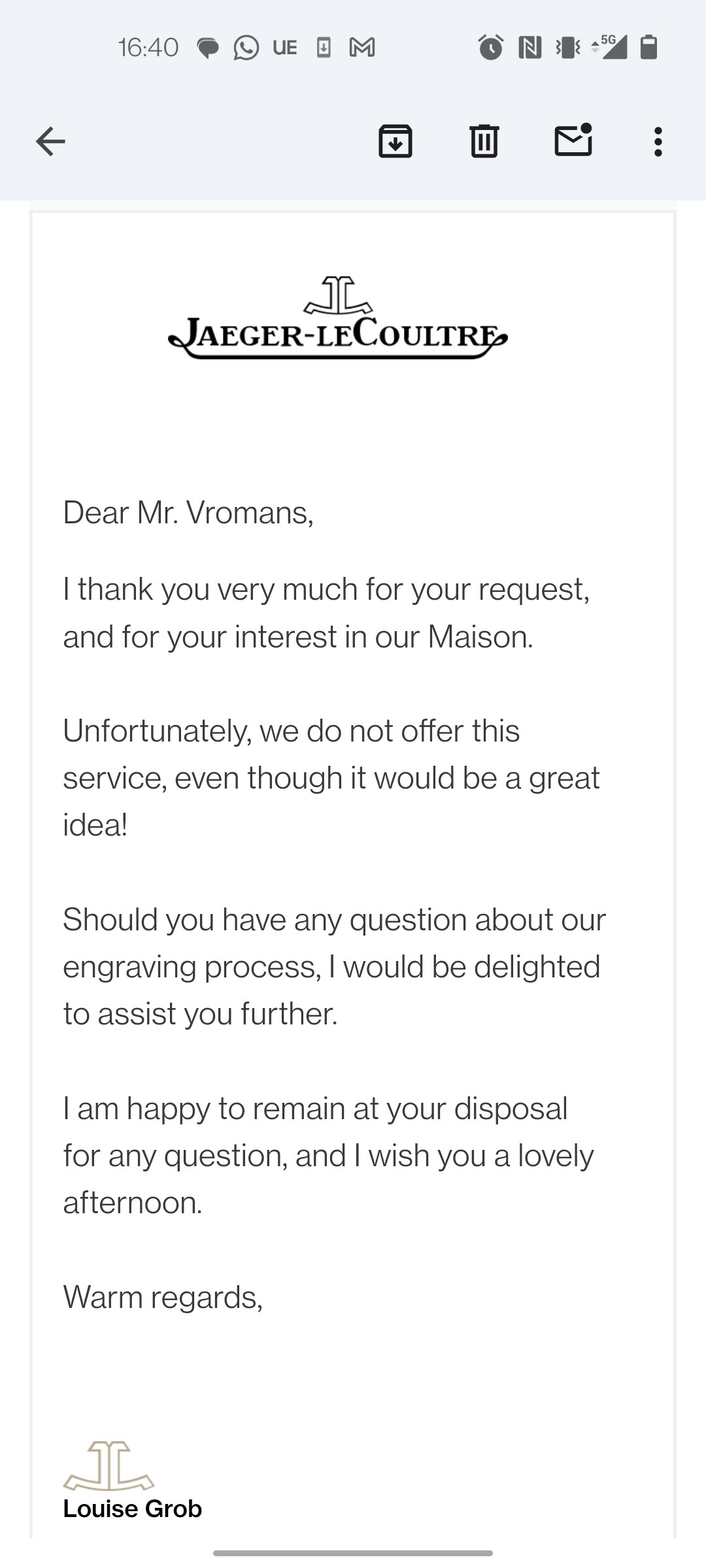Tap the Louise Grob sender name

coord(133,1509)
